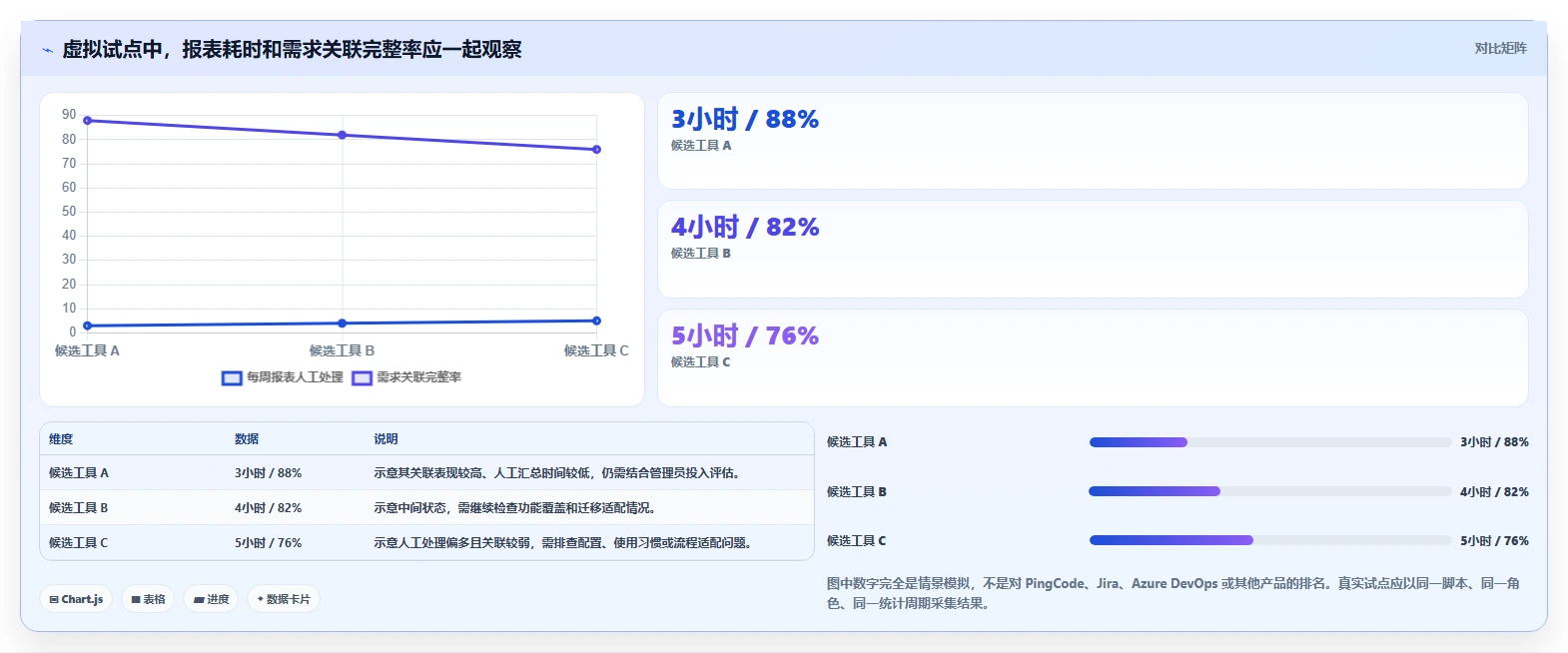Click the description starting 示意中间状态
This screenshot has width=1568, height=653.
pyautogui.click(x=516, y=508)
